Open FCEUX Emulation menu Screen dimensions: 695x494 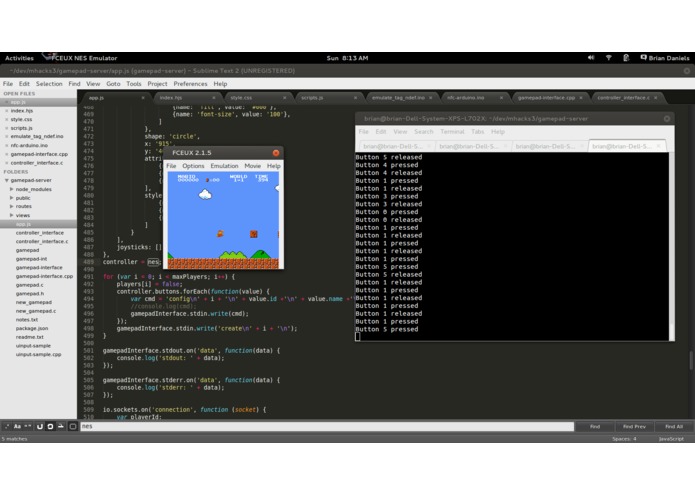point(224,166)
